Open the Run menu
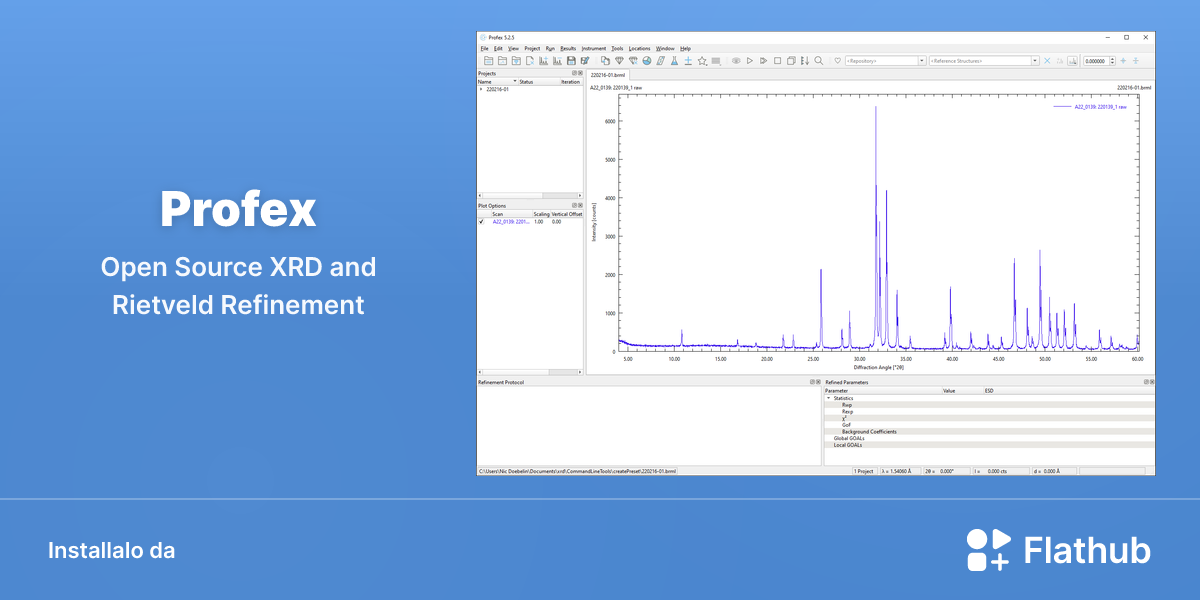Viewport: 1200px width, 600px height. tap(550, 48)
